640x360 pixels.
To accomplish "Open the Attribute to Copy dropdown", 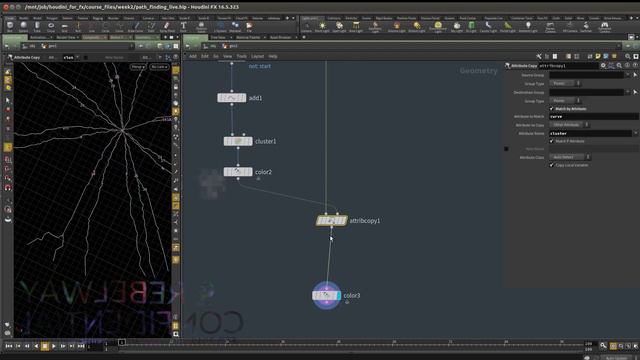I will (x=569, y=125).
